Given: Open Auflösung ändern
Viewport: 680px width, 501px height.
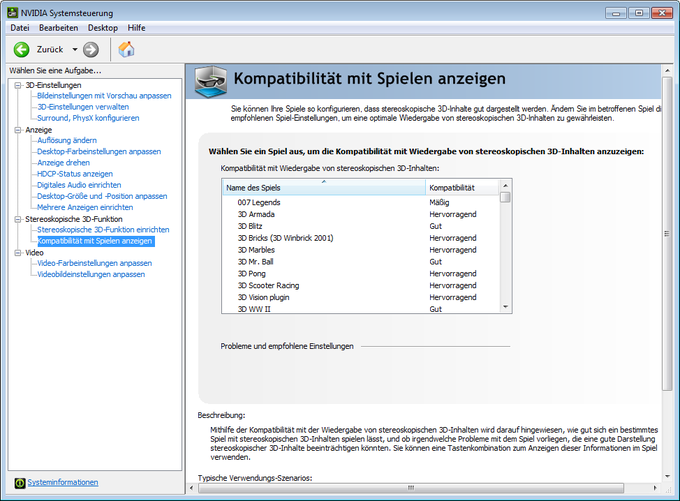Looking at the screenshot, I should tap(67, 141).
